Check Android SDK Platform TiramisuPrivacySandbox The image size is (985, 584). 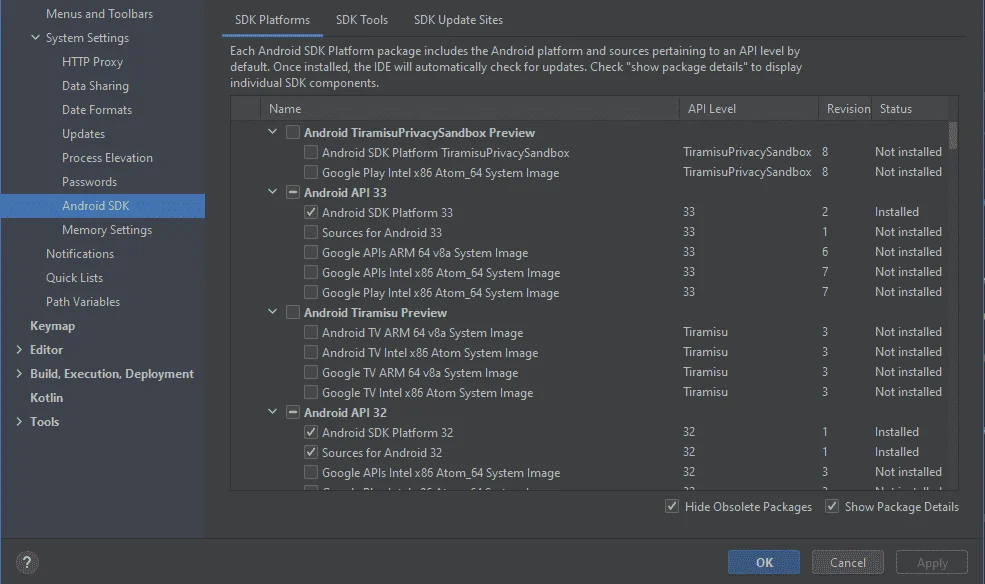point(310,153)
